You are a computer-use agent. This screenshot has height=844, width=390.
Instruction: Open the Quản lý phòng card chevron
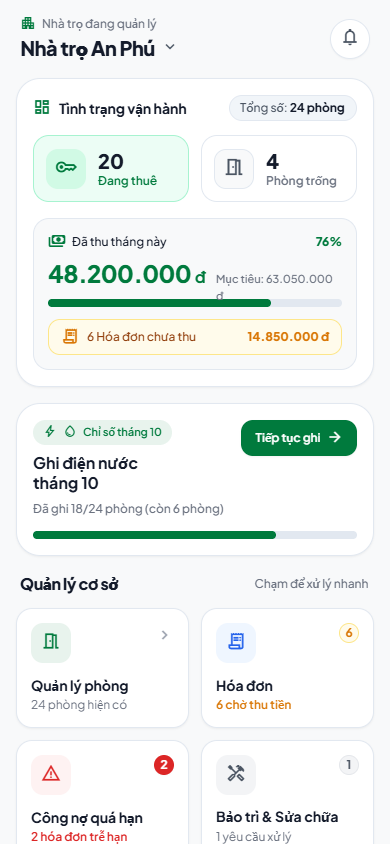tap(165, 635)
